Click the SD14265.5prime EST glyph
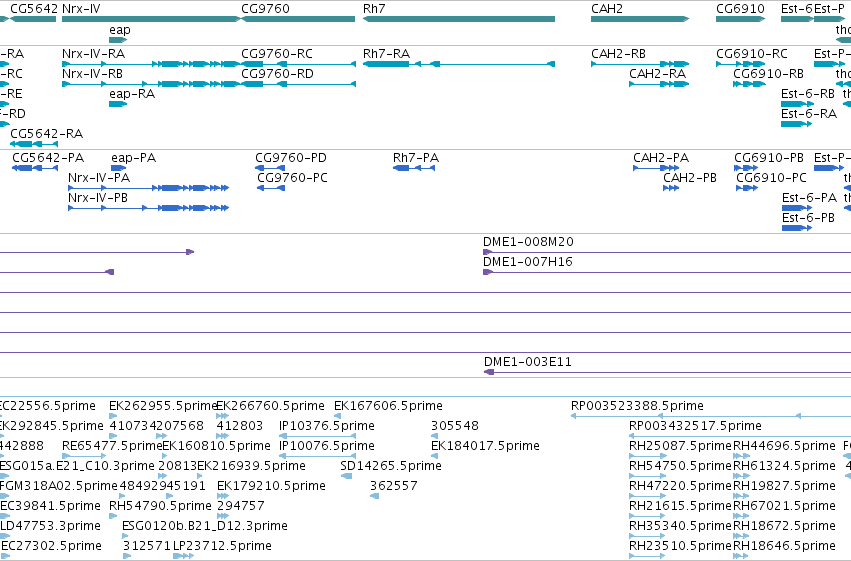 point(346,476)
